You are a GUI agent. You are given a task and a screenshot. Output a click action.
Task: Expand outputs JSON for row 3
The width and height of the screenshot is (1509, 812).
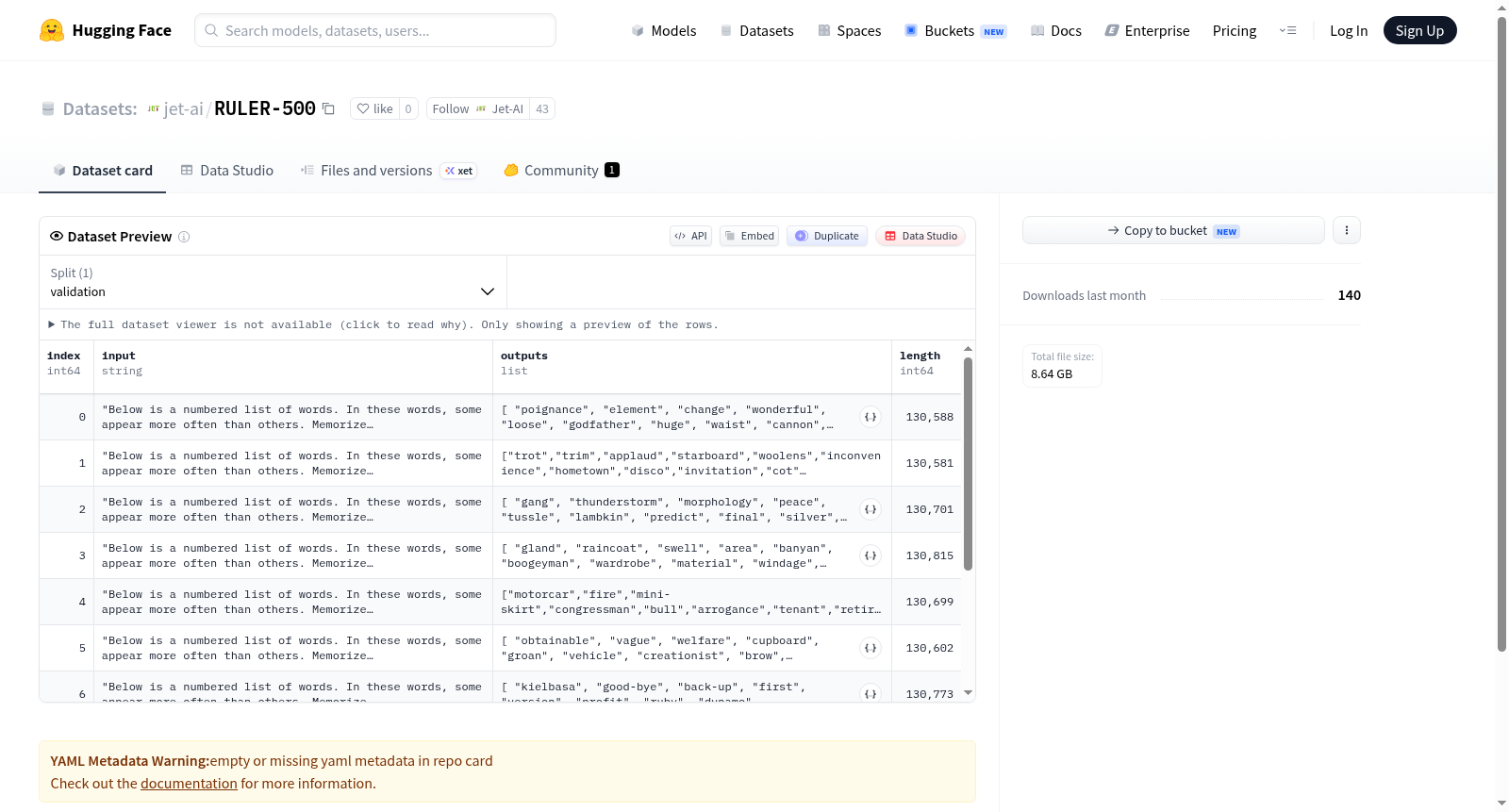(x=871, y=555)
